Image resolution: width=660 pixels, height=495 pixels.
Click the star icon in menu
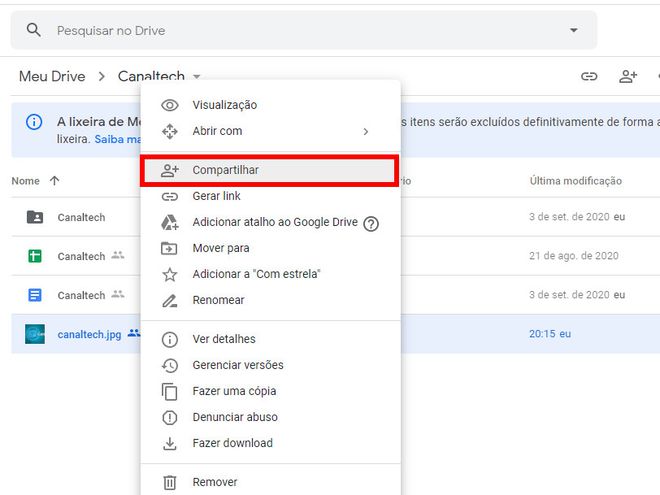170,274
